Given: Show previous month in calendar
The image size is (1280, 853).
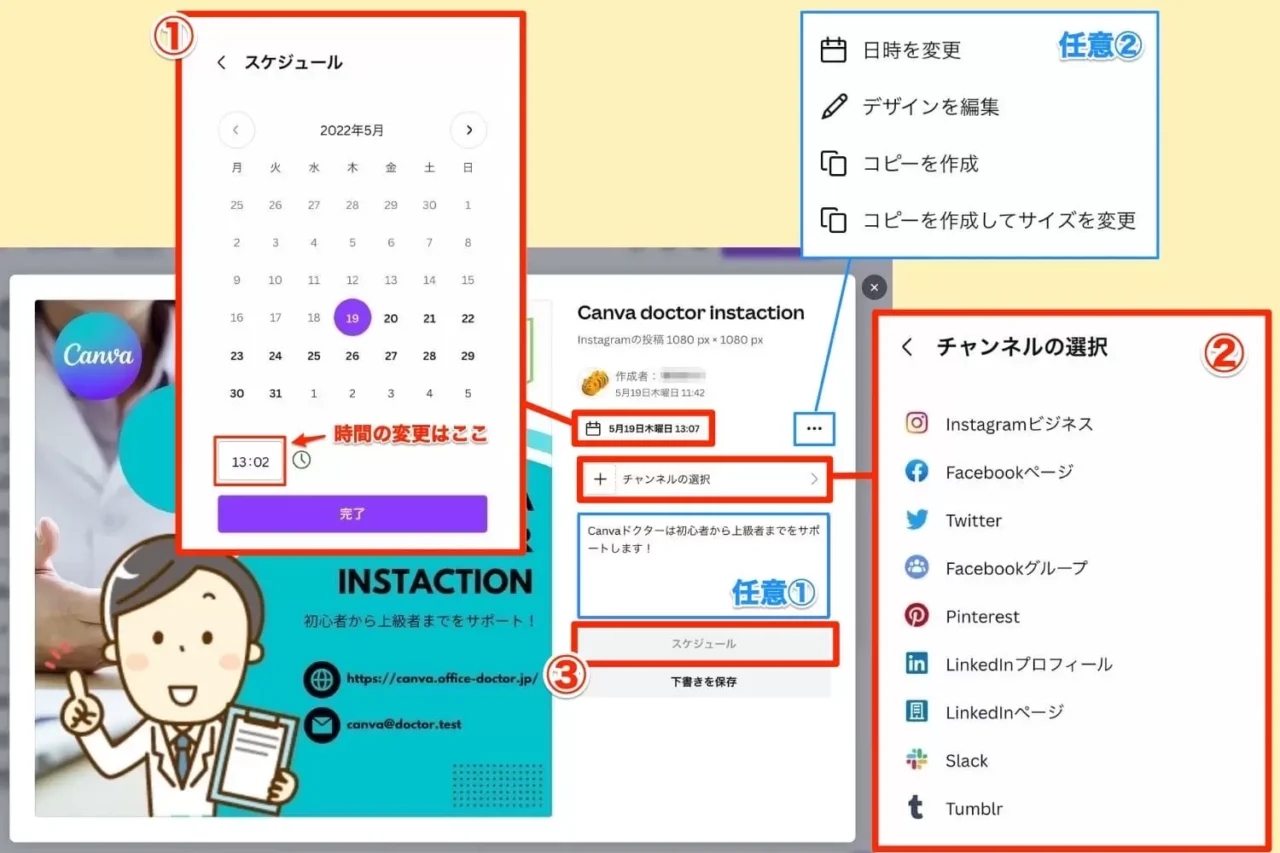Looking at the screenshot, I should pyautogui.click(x=236, y=130).
